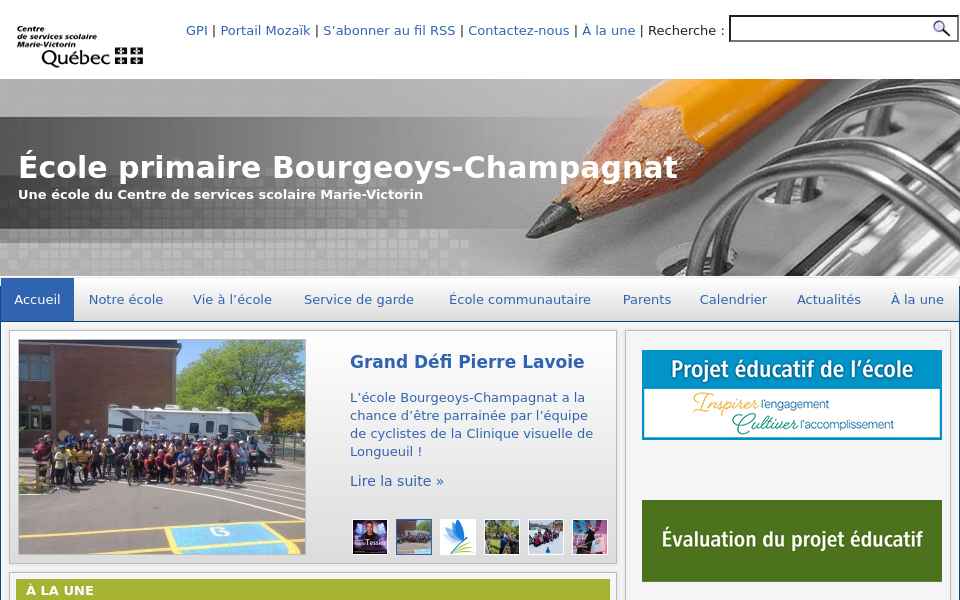Open the Contactez-nous link
This screenshot has height=600, width=960.
[518, 30]
